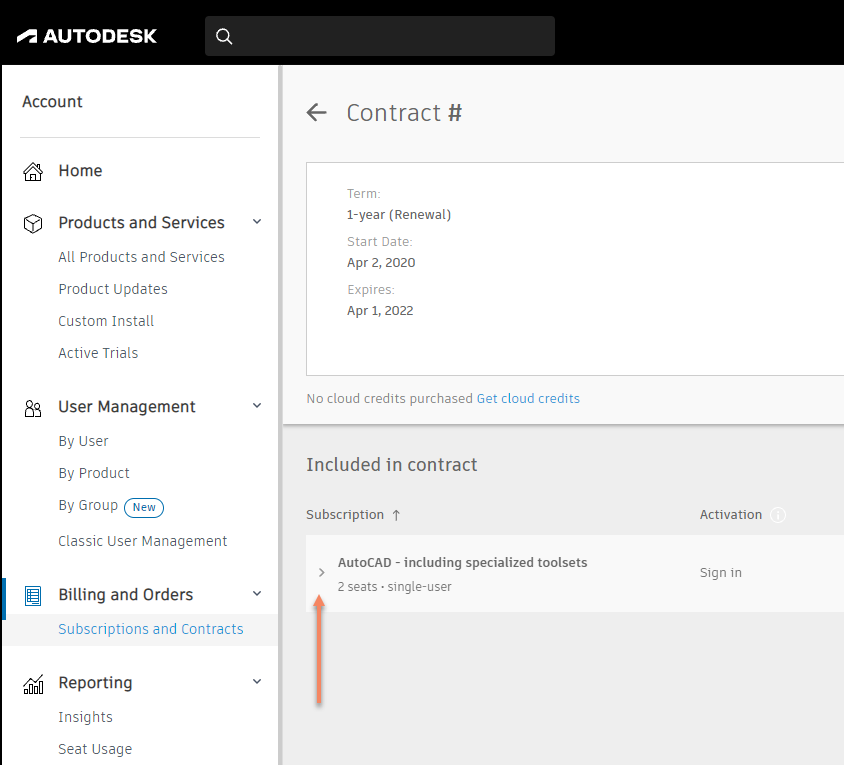Collapse the User Management section

257,406
